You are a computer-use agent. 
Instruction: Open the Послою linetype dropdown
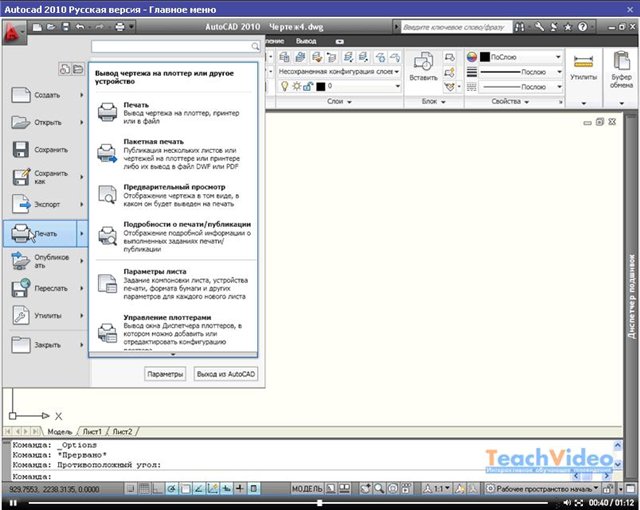pyautogui.click(x=559, y=86)
